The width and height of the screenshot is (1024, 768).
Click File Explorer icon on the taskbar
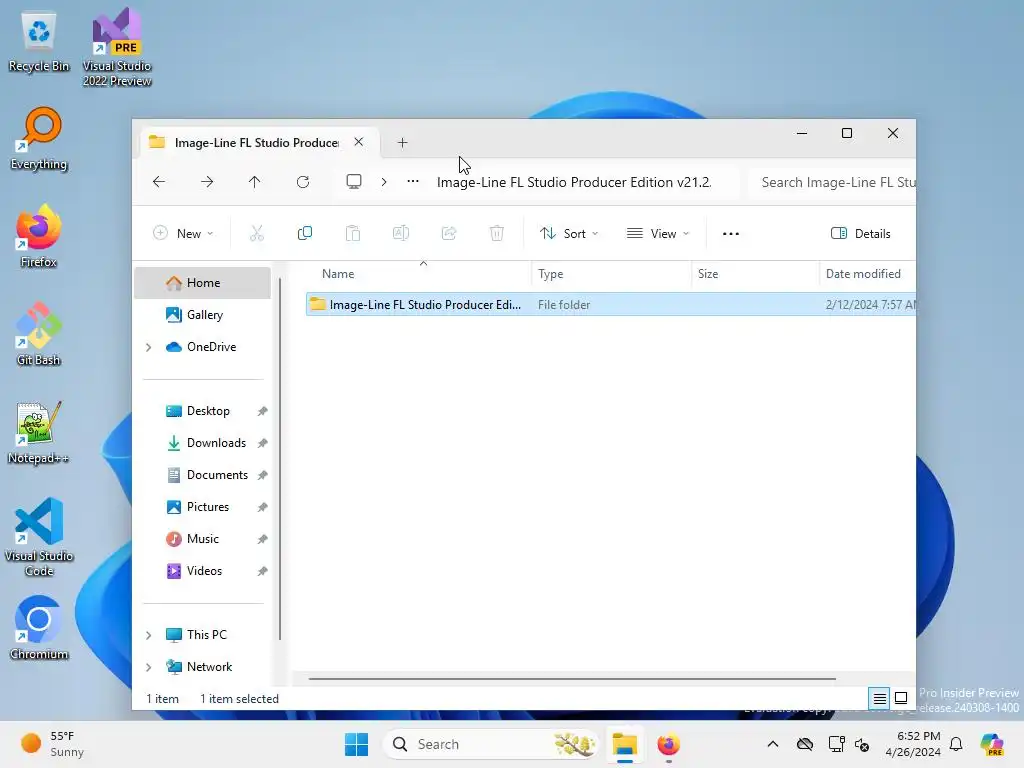tap(624, 744)
